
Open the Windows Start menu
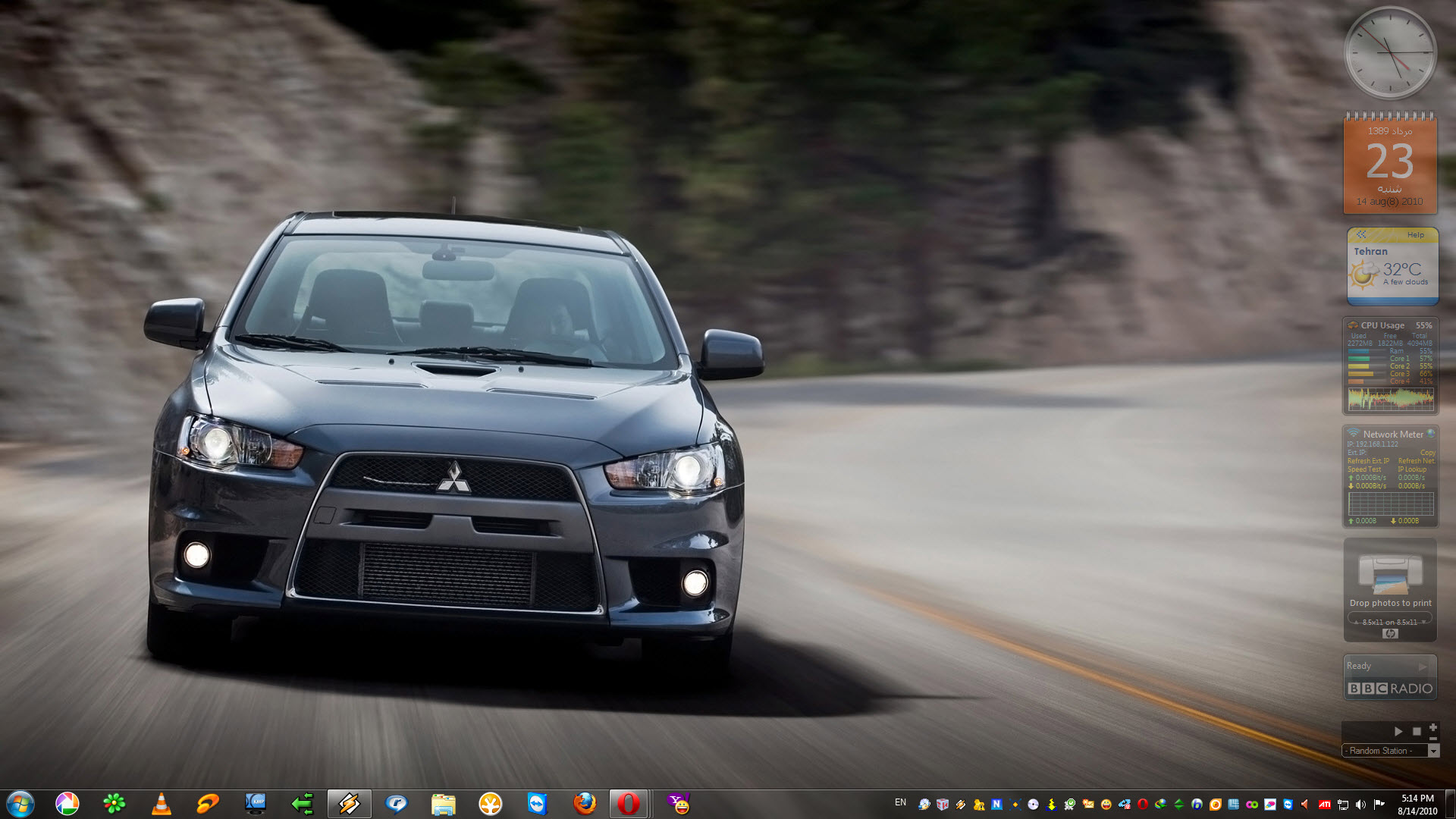20,804
